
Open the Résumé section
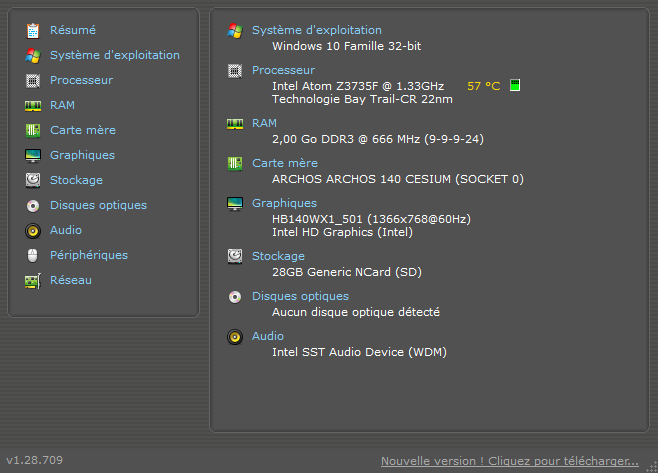pos(73,30)
